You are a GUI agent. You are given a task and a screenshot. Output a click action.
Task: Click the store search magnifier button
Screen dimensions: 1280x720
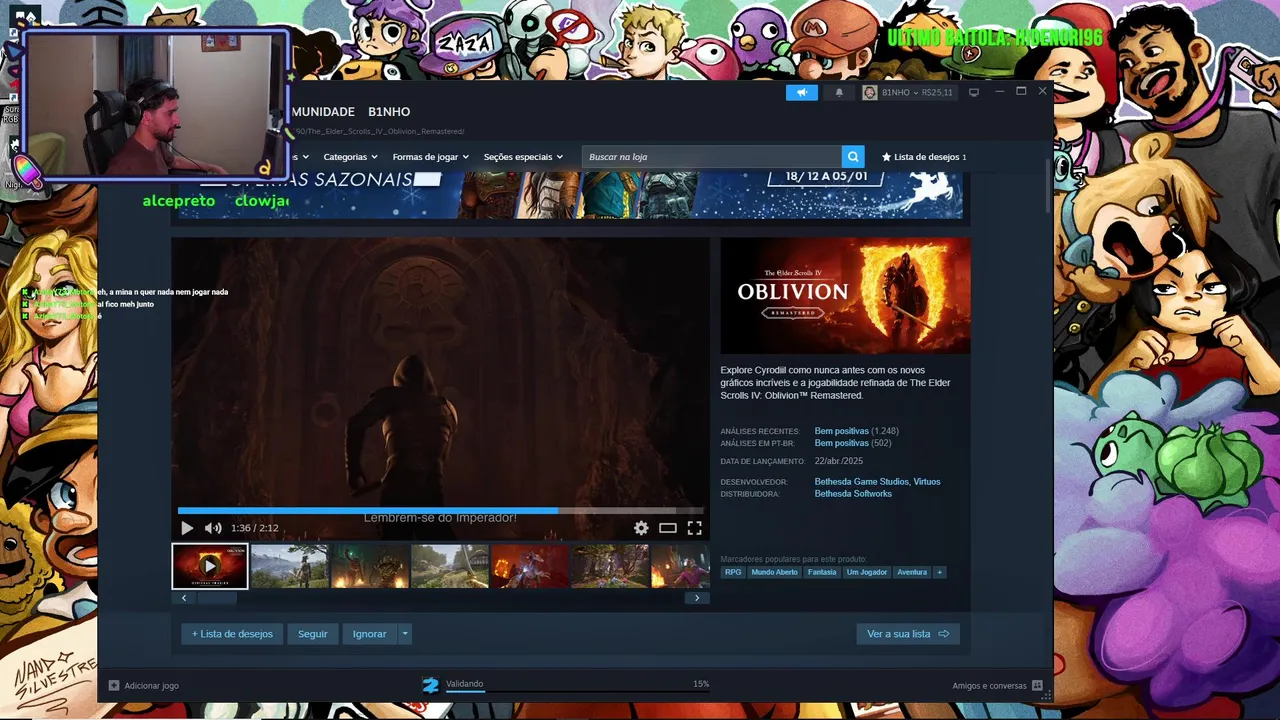(x=852, y=157)
